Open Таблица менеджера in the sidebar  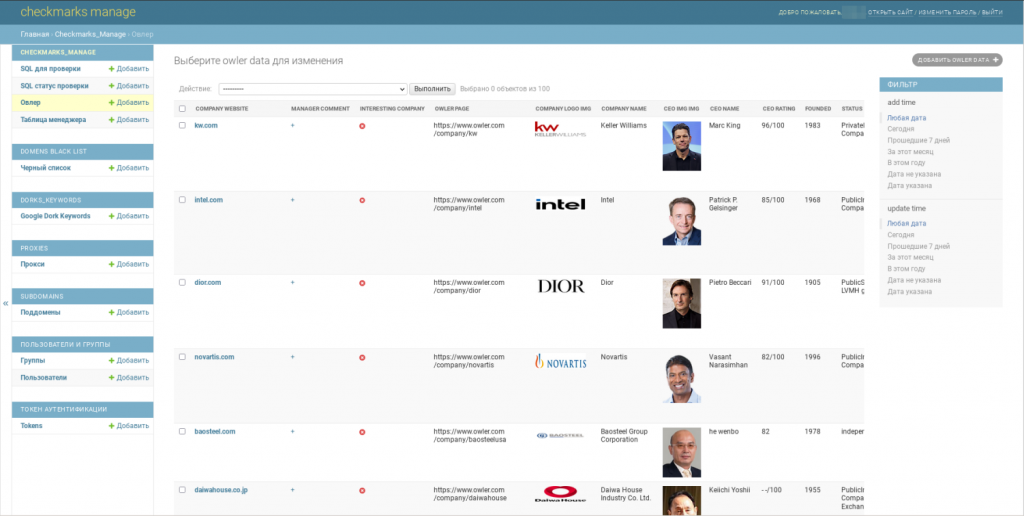tap(53, 120)
